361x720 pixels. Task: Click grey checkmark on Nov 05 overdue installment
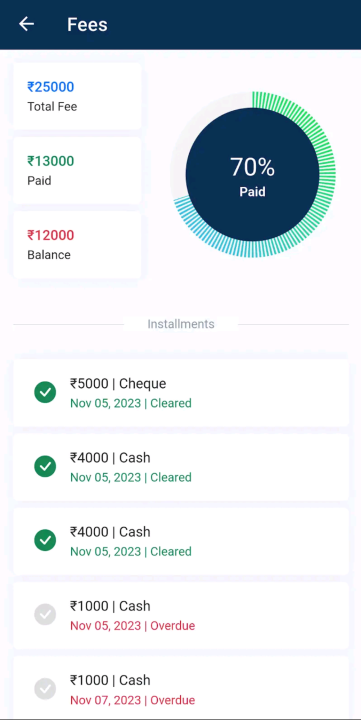pyautogui.click(x=45, y=615)
